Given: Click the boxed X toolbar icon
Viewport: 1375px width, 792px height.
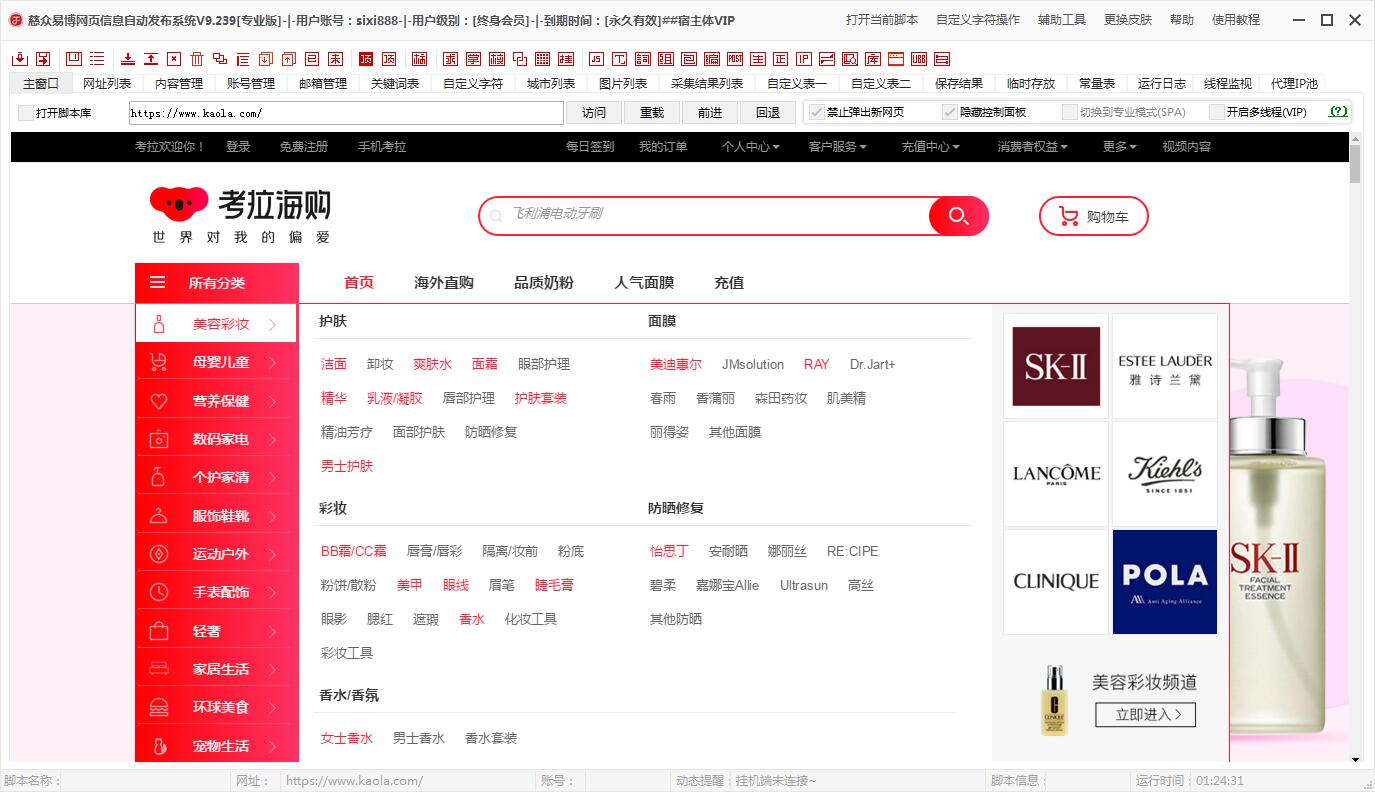Looking at the screenshot, I should (174, 59).
